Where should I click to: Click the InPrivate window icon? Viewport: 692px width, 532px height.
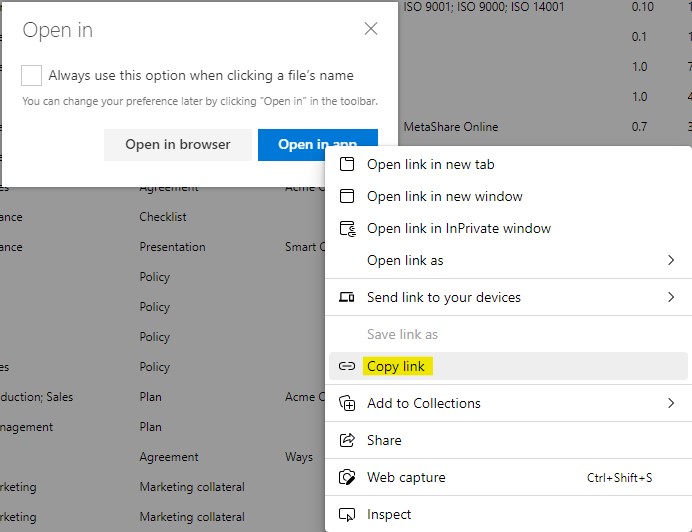tap(348, 228)
